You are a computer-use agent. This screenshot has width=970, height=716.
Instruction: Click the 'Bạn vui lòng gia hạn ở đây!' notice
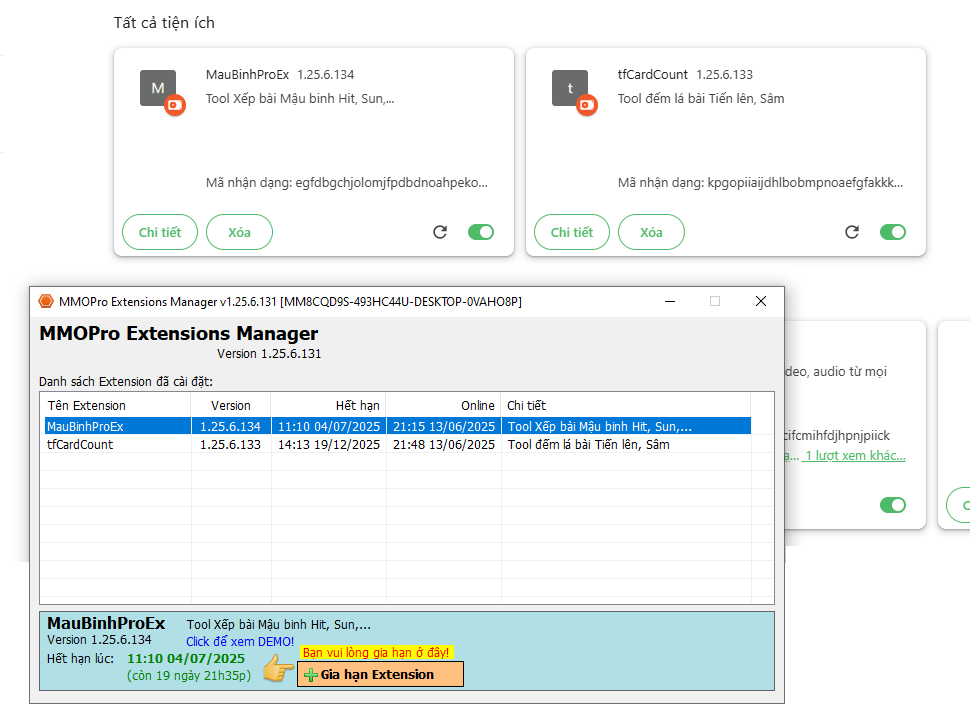coord(376,652)
